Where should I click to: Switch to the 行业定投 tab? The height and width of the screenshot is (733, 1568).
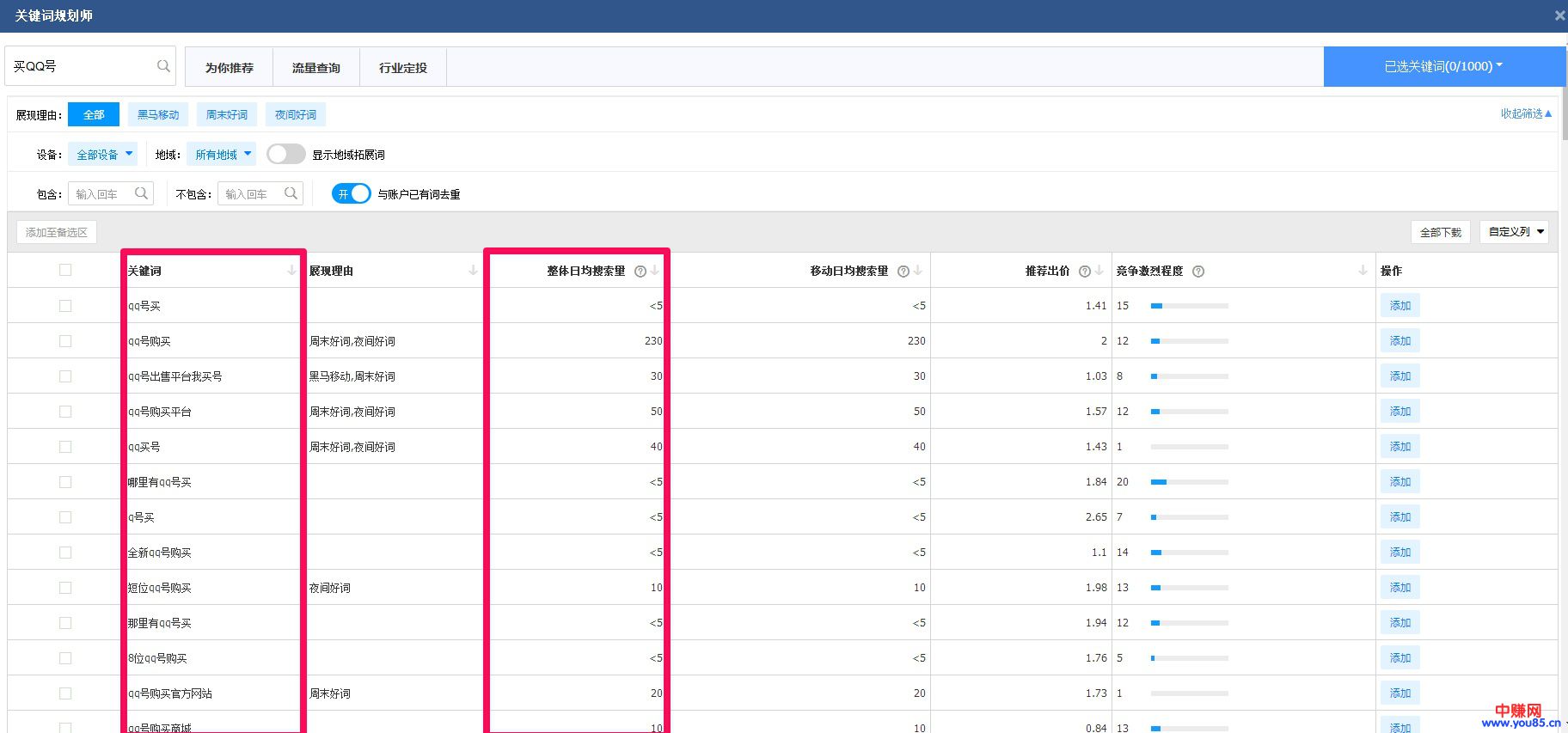pos(402,68)
